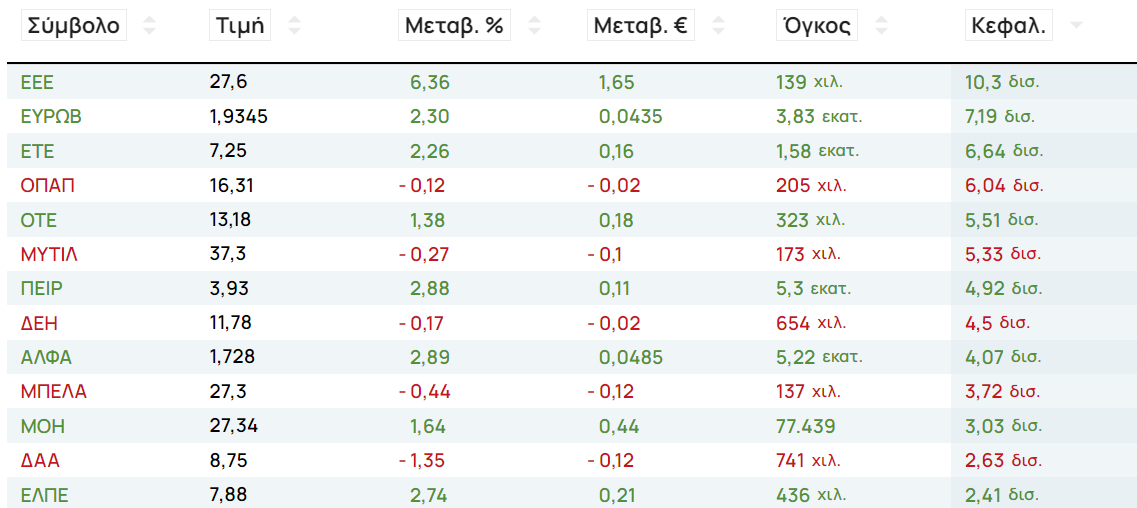Viewport: 1137px width, 508px height.
Task: Click sort arrows next to Τιμή
Action: tap(294, 27)
